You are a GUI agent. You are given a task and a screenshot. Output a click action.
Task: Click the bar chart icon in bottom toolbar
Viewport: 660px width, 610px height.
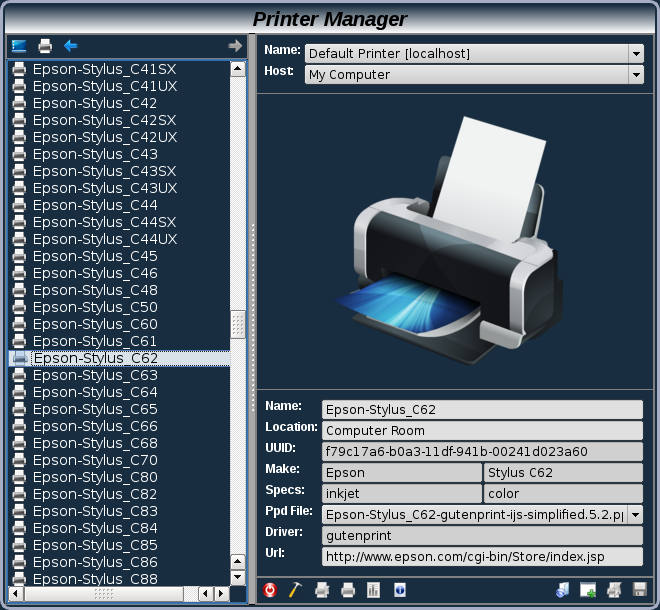(374, 590)
